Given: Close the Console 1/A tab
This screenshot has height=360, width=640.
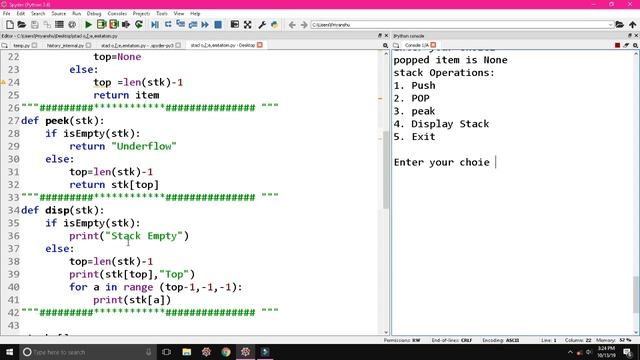Looking at the screenshot, I should click(x=433, y=45).
